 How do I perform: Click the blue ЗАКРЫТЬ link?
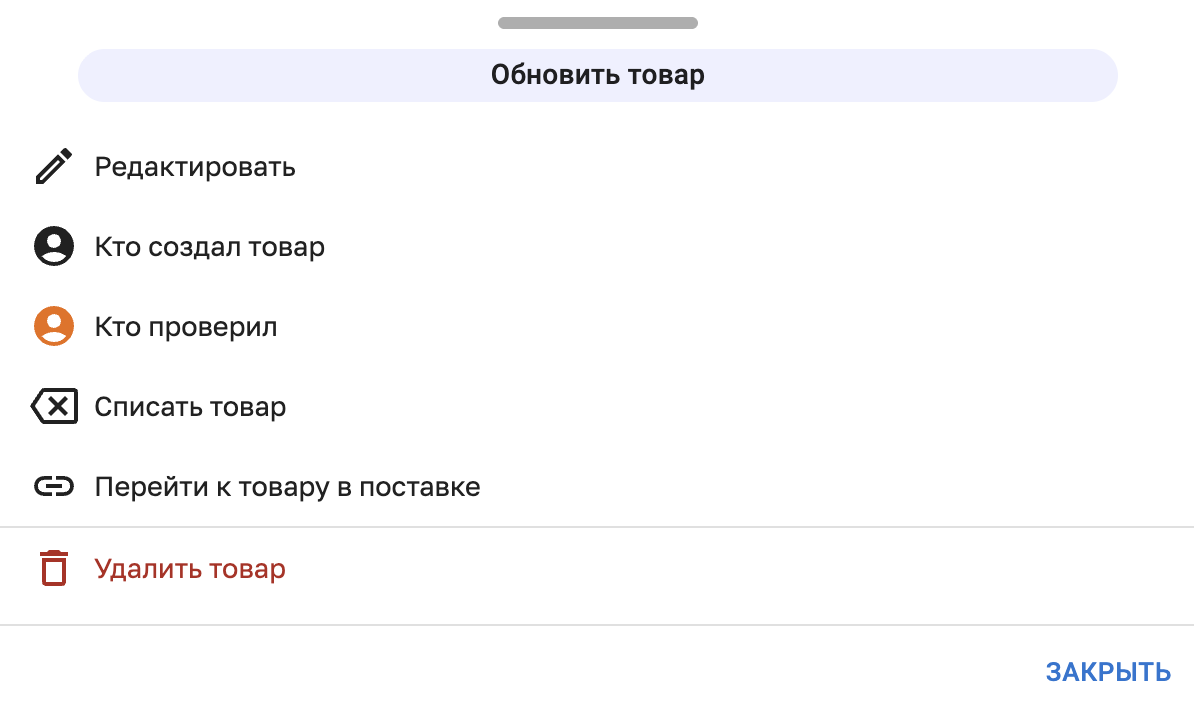point(1106,672)
